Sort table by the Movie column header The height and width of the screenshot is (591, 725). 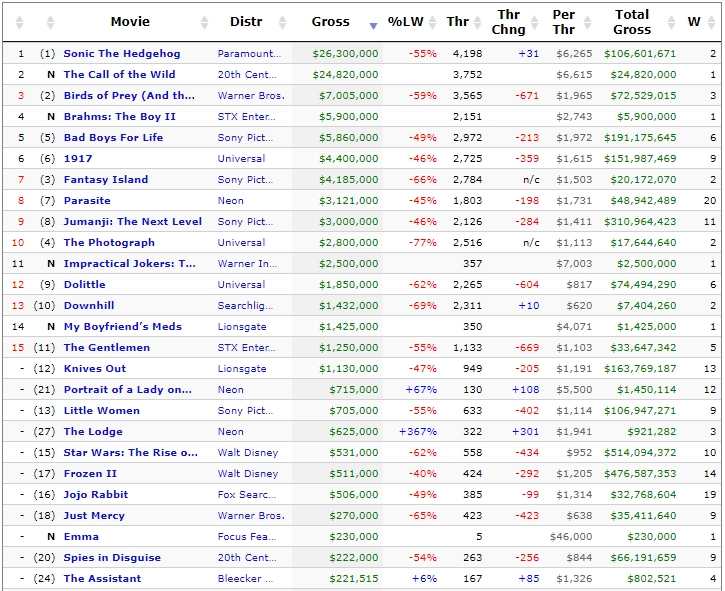(130, 22)
